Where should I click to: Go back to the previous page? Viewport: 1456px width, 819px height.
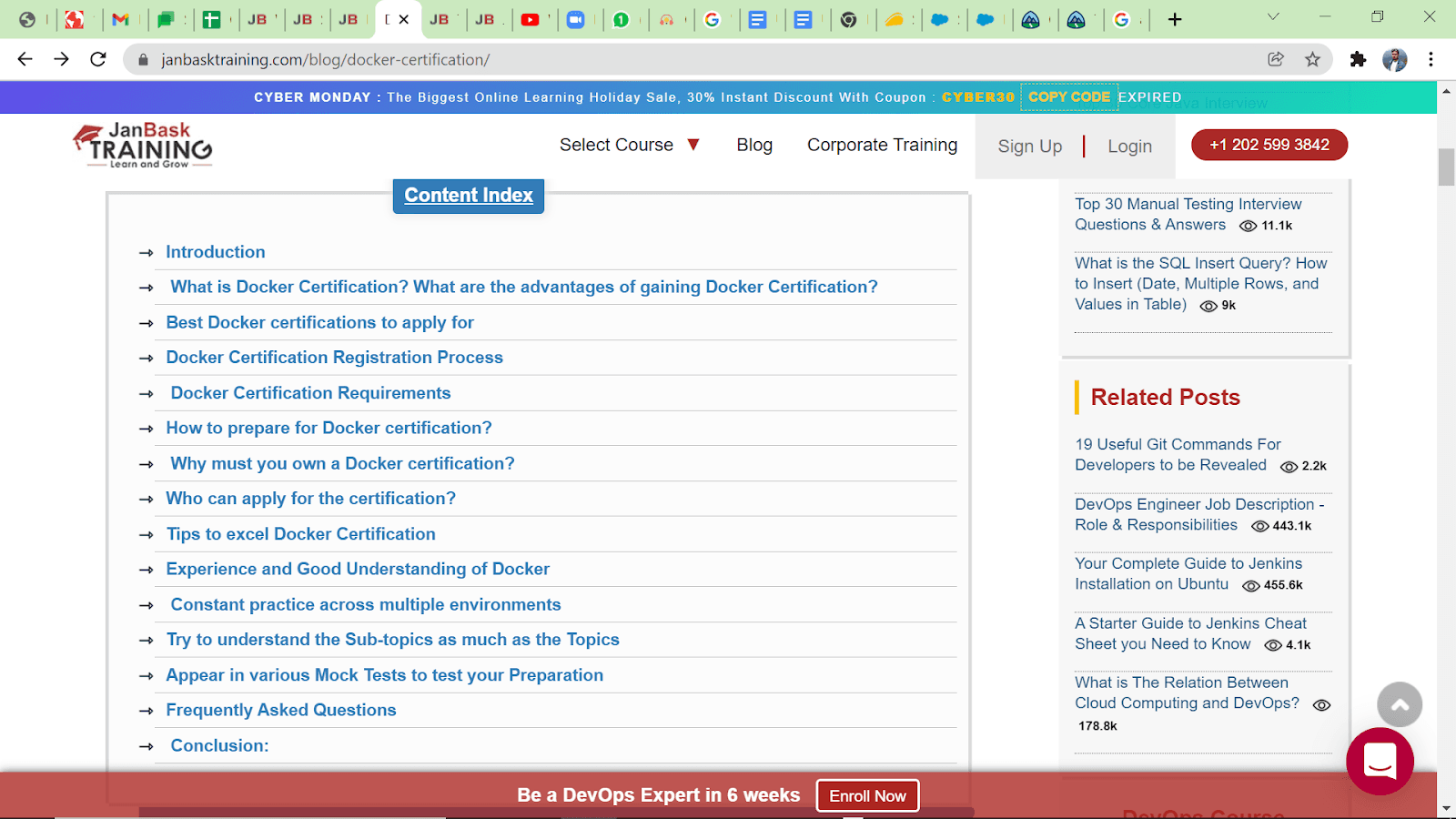pyautogui.click(x=25, y=59)
